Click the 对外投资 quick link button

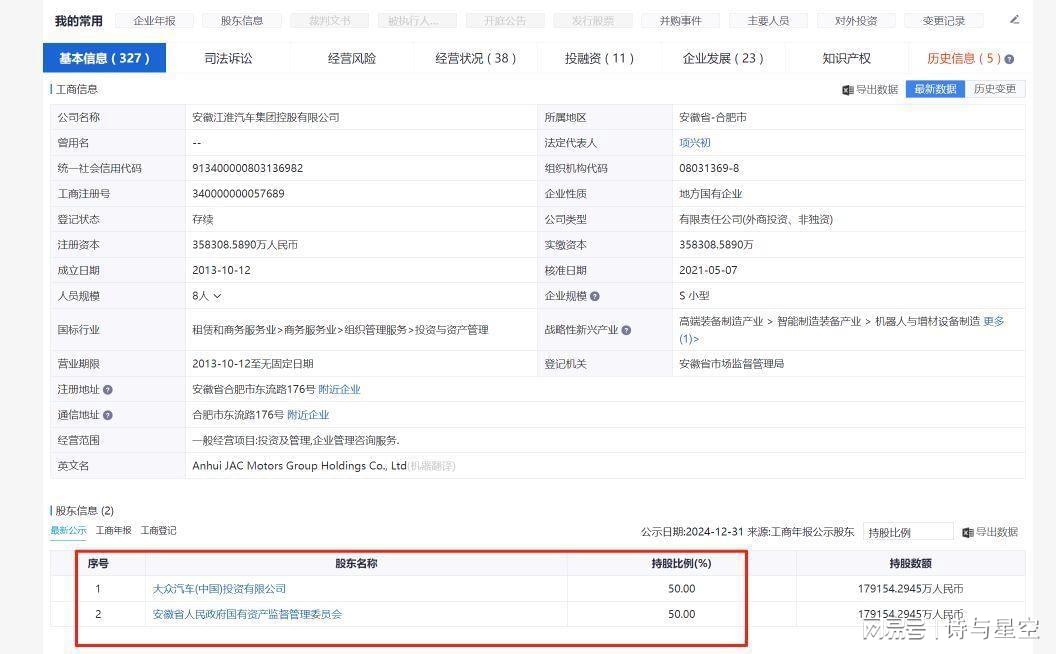856,21
